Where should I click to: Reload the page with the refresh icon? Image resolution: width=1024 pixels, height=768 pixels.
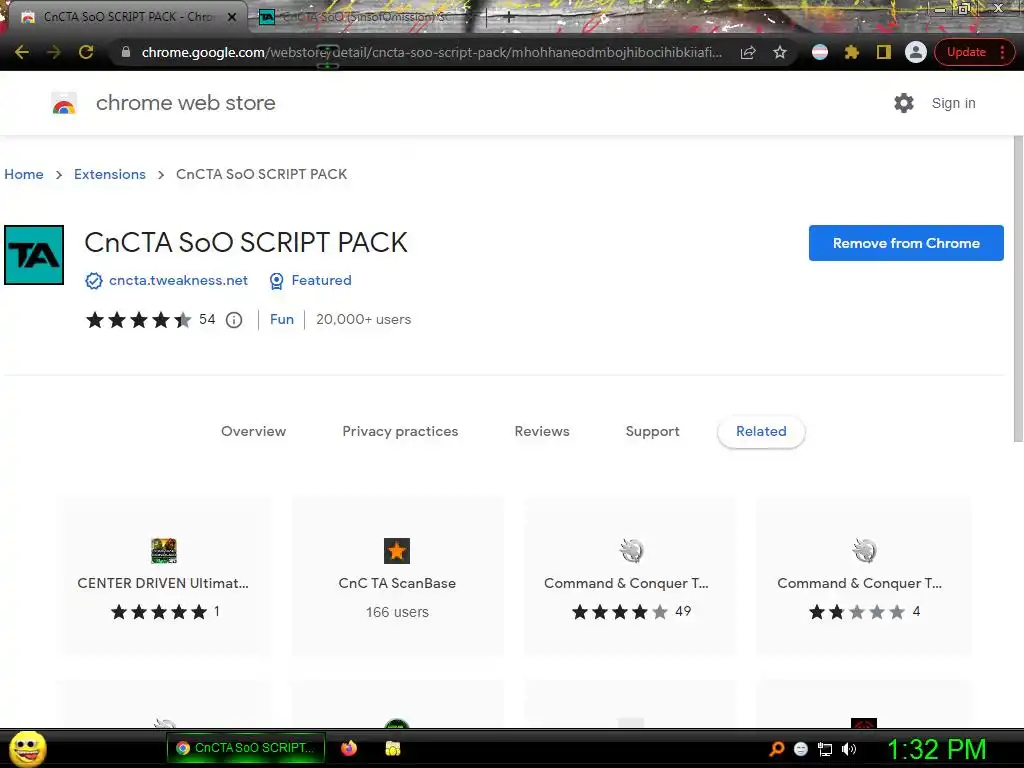pyautogui.click(x=86, y=52)
